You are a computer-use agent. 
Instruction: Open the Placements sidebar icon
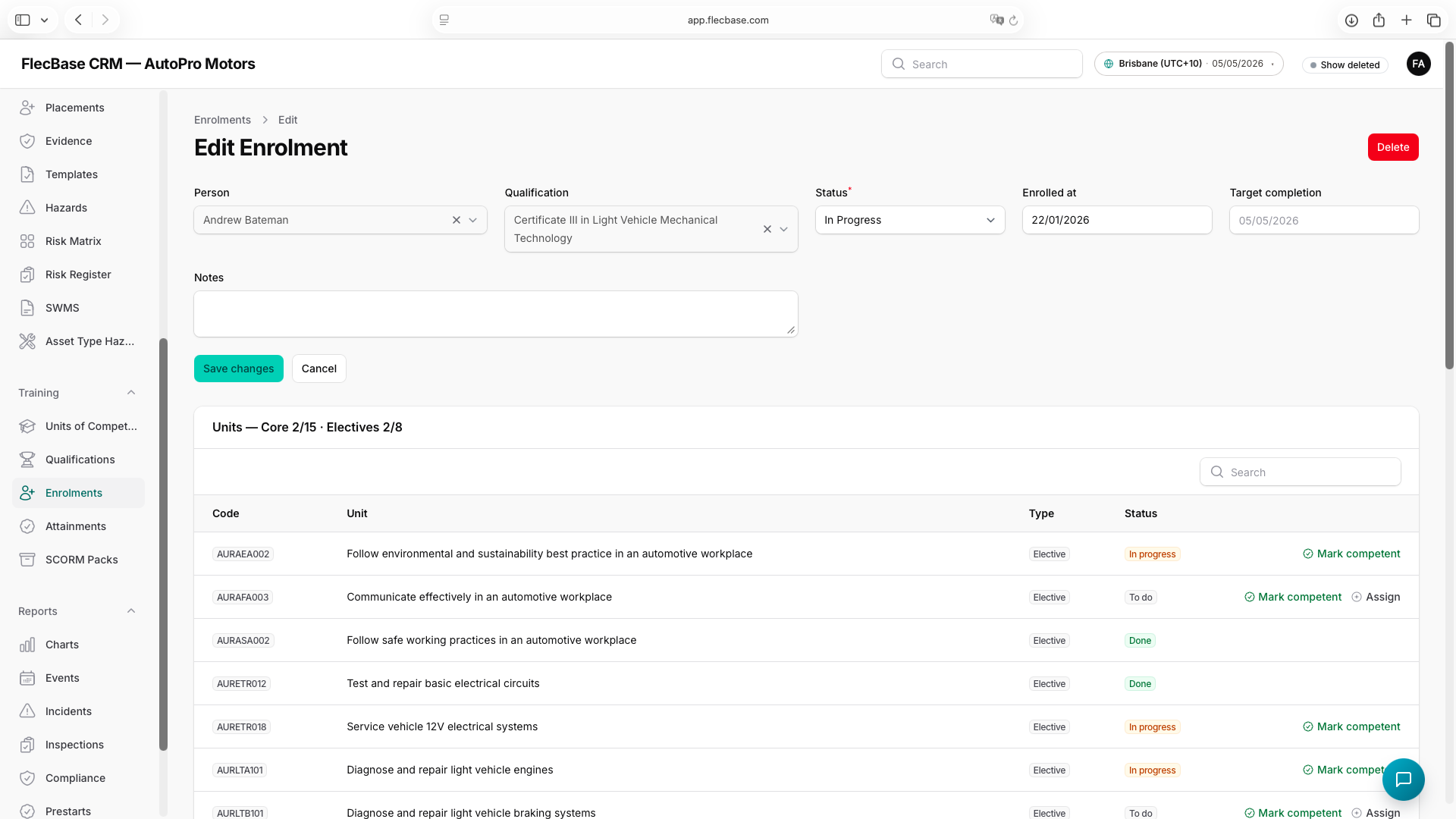point(27,108)
